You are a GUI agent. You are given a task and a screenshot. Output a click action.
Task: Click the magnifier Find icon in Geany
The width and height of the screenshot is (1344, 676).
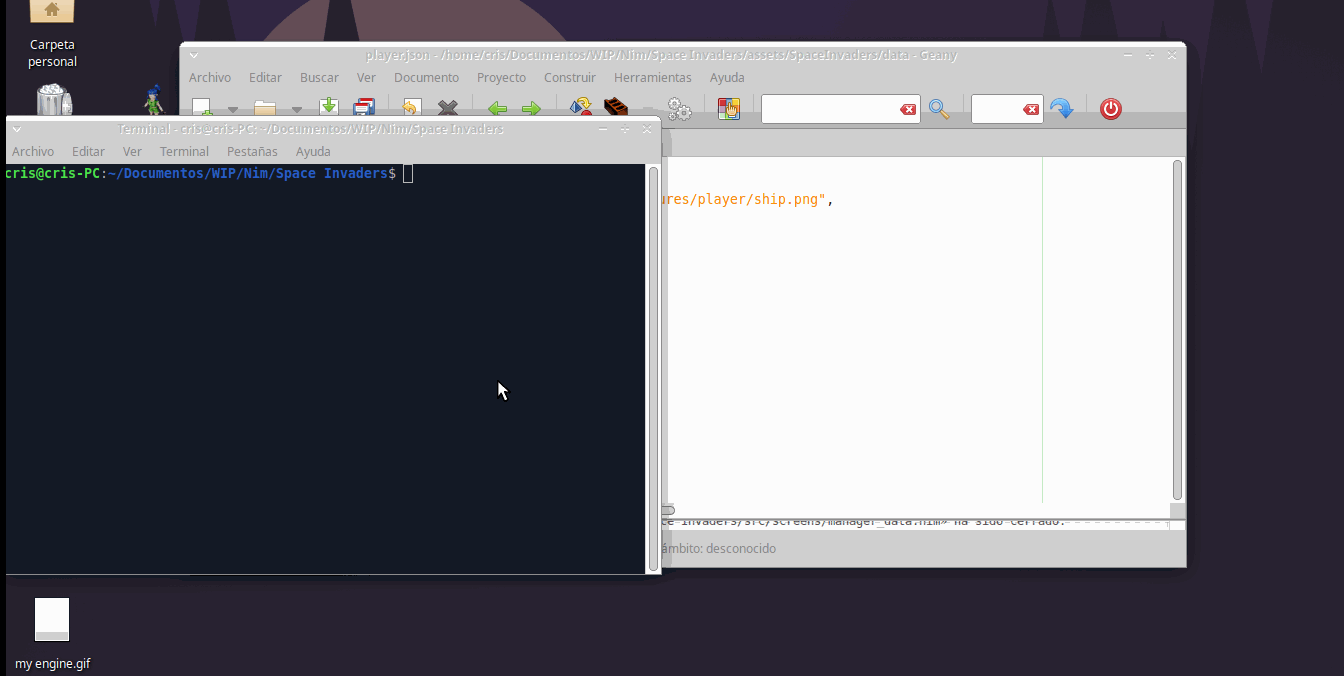pyautogui.click(x=939, y=109)
